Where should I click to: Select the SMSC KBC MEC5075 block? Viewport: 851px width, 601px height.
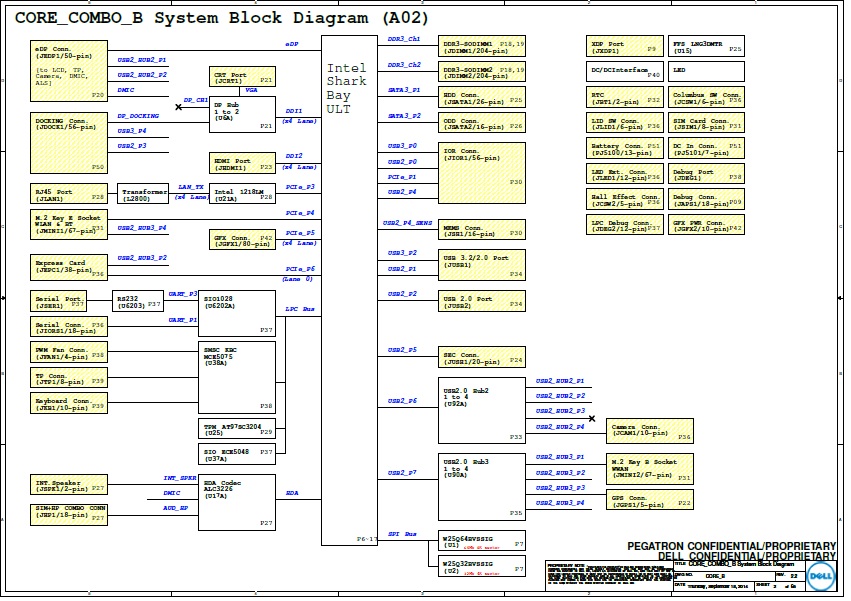pyautogui.click(x=238, y=376)
